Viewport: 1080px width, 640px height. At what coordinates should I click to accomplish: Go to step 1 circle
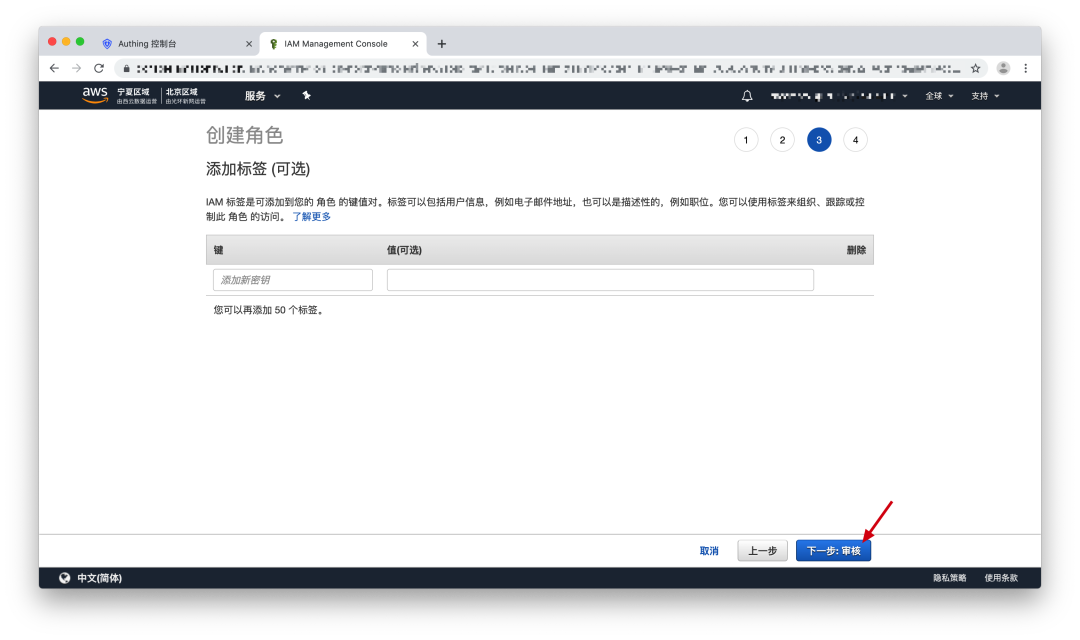click(x=746, y=140)
